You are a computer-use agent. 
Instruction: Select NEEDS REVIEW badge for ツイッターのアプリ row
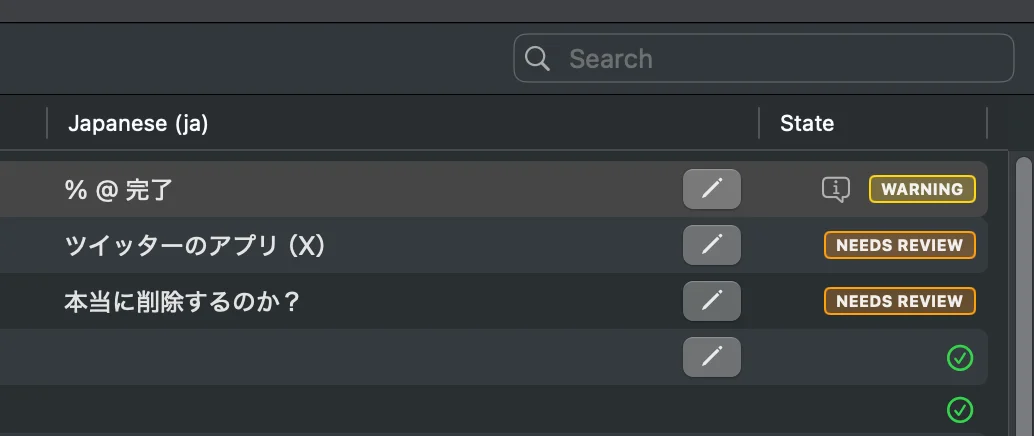coord(899,245)
